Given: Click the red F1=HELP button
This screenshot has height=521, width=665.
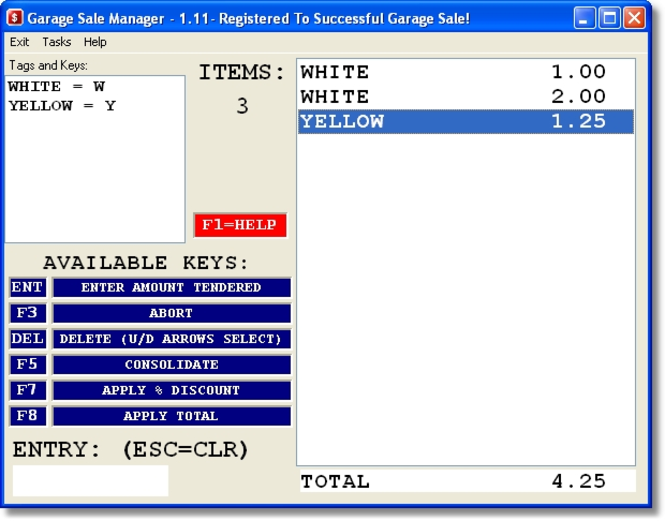Looking at the screenshot, I should pos(240,225).
